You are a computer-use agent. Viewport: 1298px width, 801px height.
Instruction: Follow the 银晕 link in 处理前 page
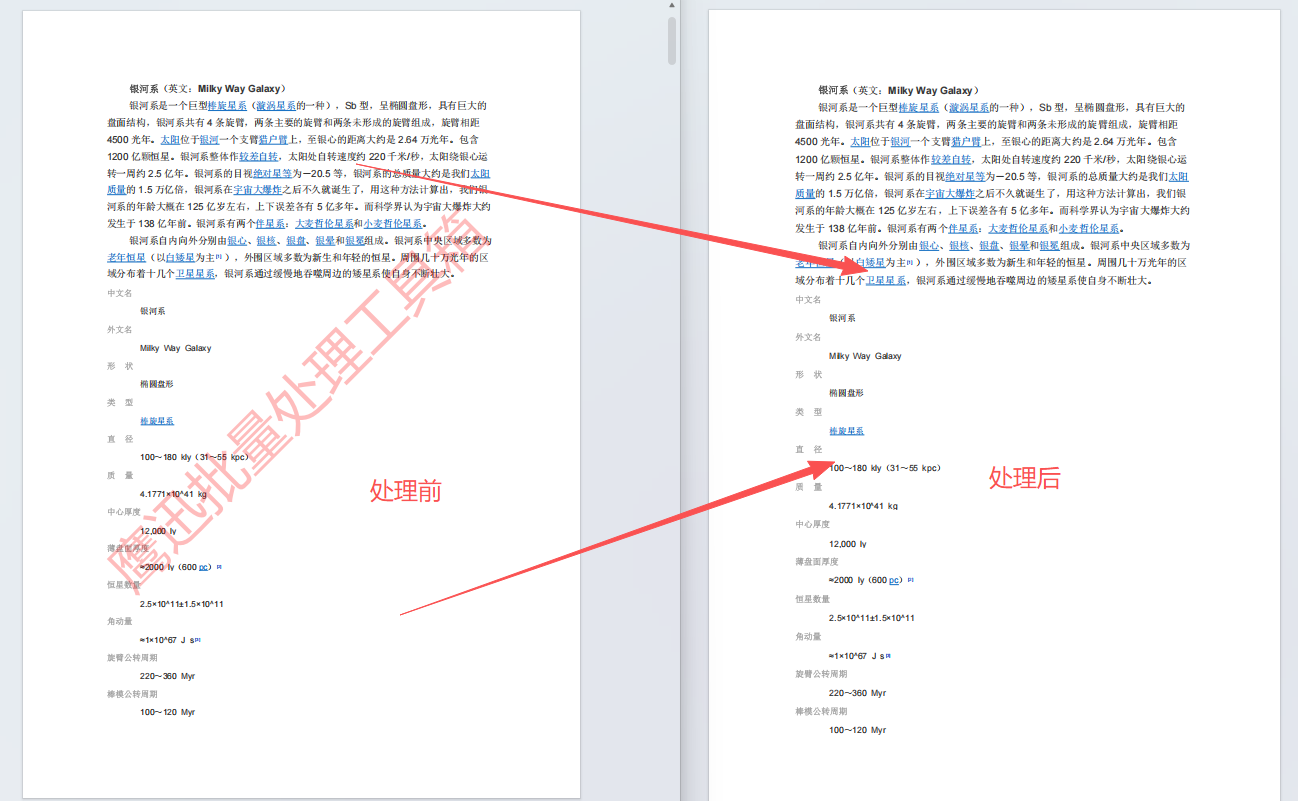324,241
